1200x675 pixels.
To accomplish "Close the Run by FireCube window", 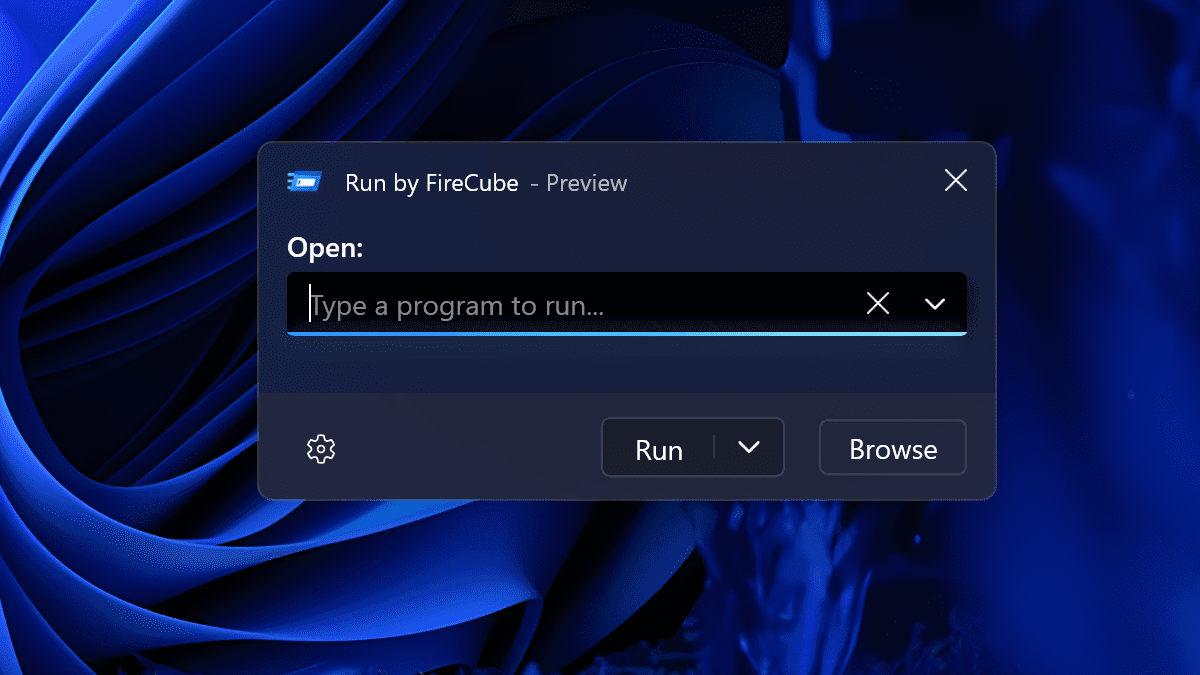I will (x=956, y=180).
